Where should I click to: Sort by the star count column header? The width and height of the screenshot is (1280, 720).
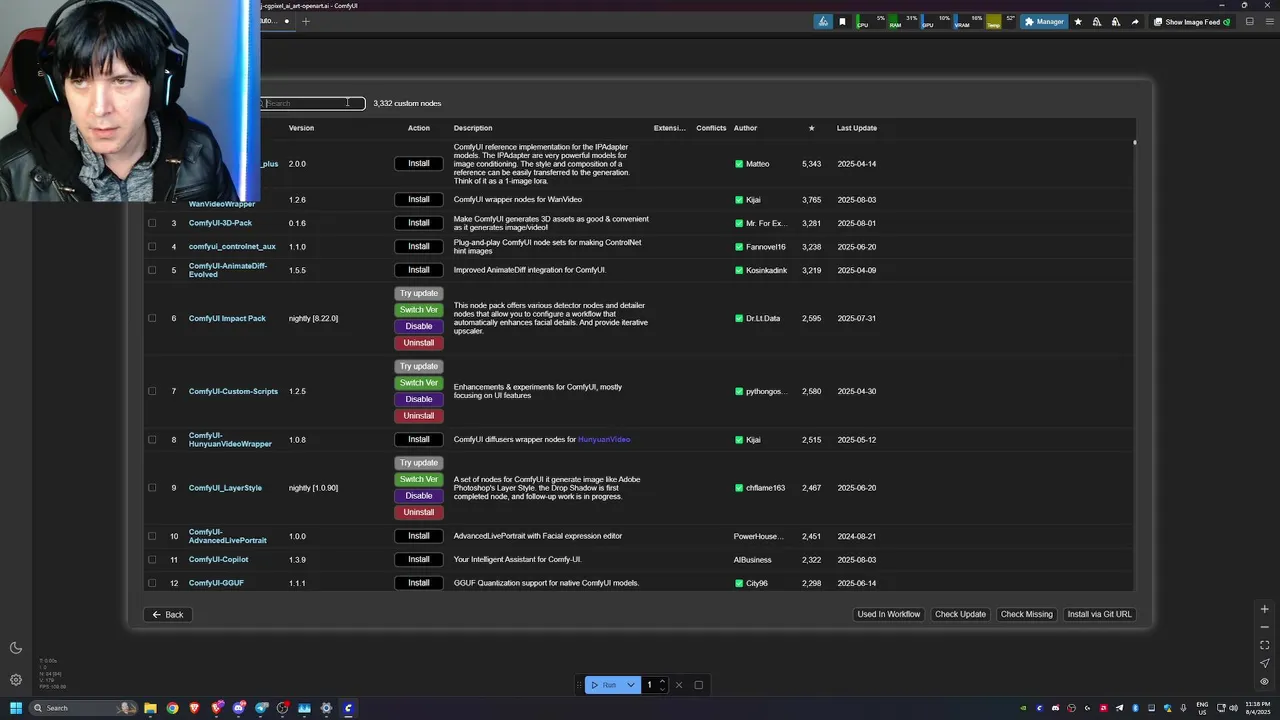811,128
